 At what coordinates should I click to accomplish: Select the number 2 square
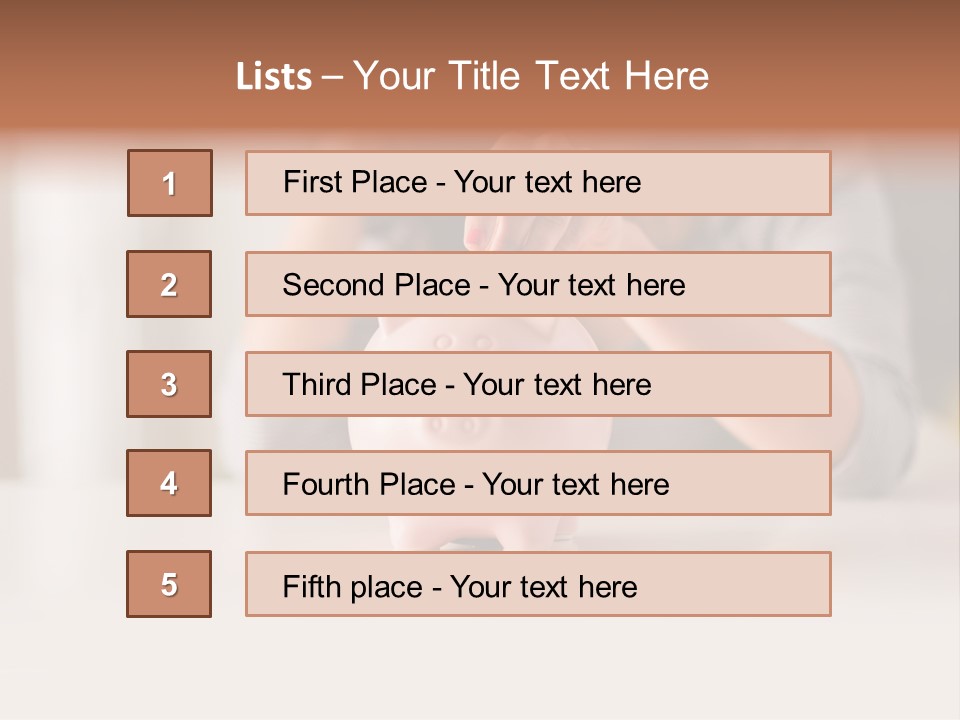pyautogui.click(x=169, y=284)
